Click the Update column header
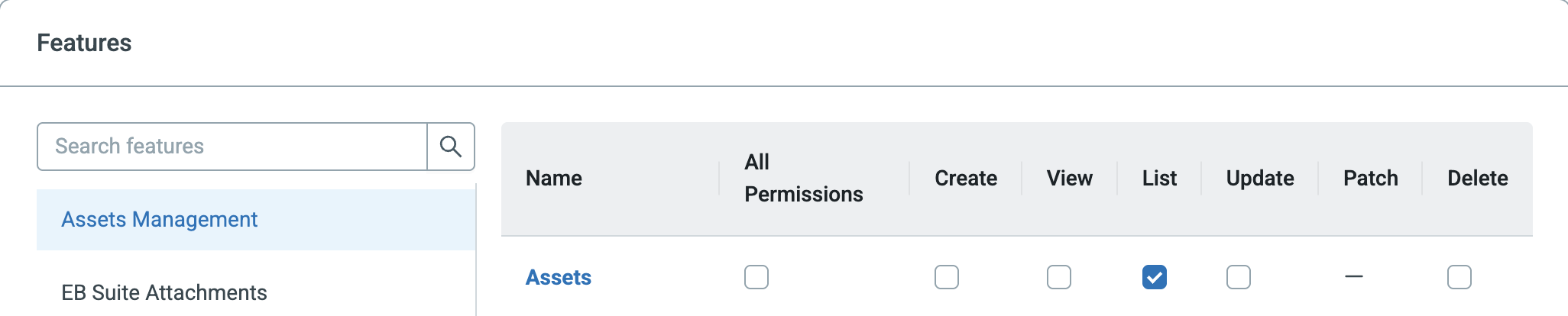1568x316 pixels. [1260, 179]
